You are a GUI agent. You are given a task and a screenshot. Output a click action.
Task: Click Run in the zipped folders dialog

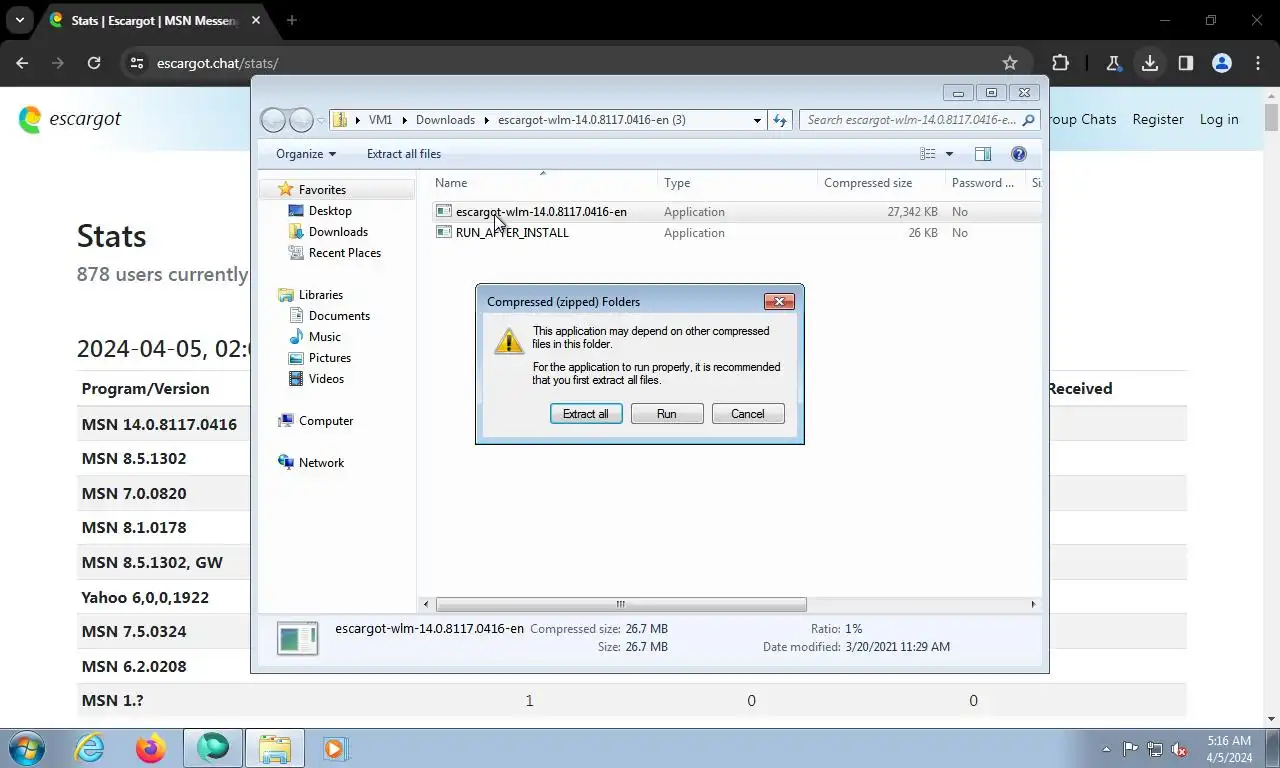pyautogui.click(x=667, y=414)
